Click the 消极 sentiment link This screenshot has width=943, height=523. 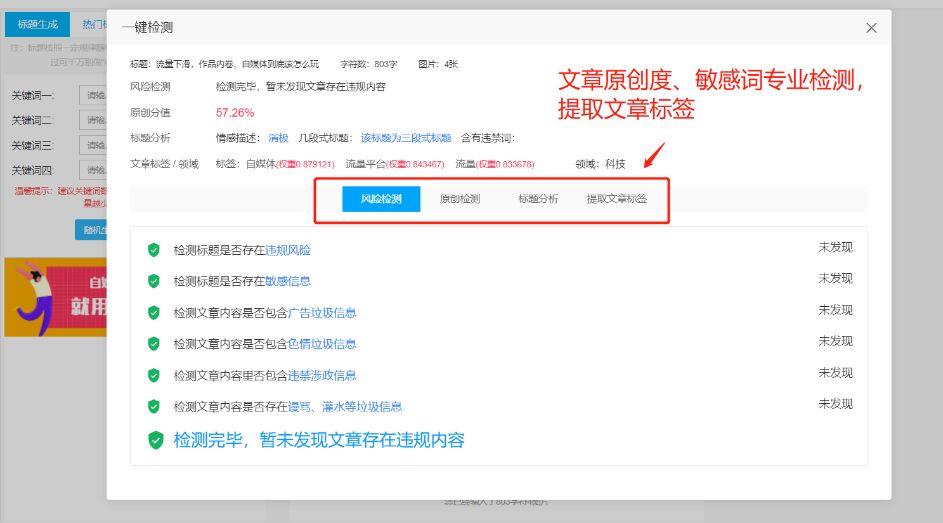[x=278, y=138]
